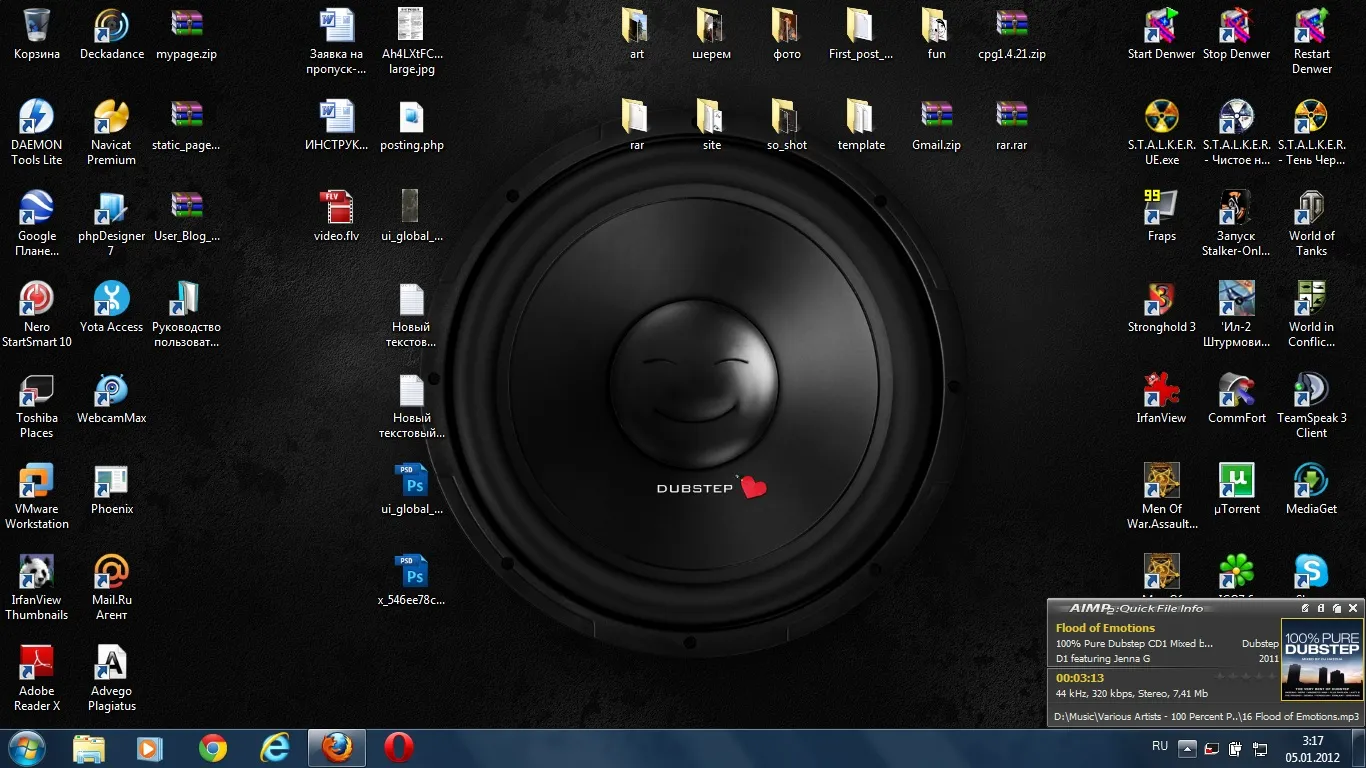
Task: Open Mail.Ru Агент
Action: click(x=112, y=587)
